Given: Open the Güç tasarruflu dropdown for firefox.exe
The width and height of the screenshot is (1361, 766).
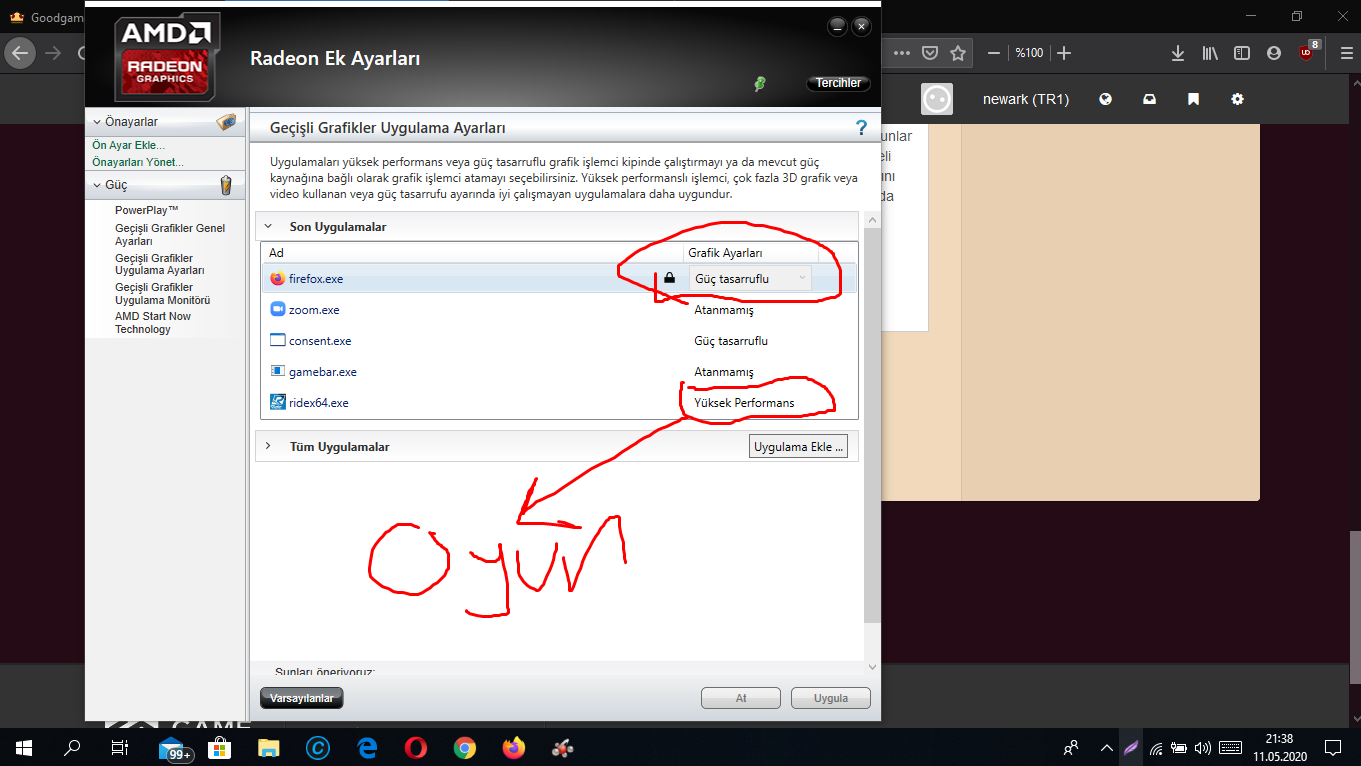Looking at the screenshot, I should point(750,278).
